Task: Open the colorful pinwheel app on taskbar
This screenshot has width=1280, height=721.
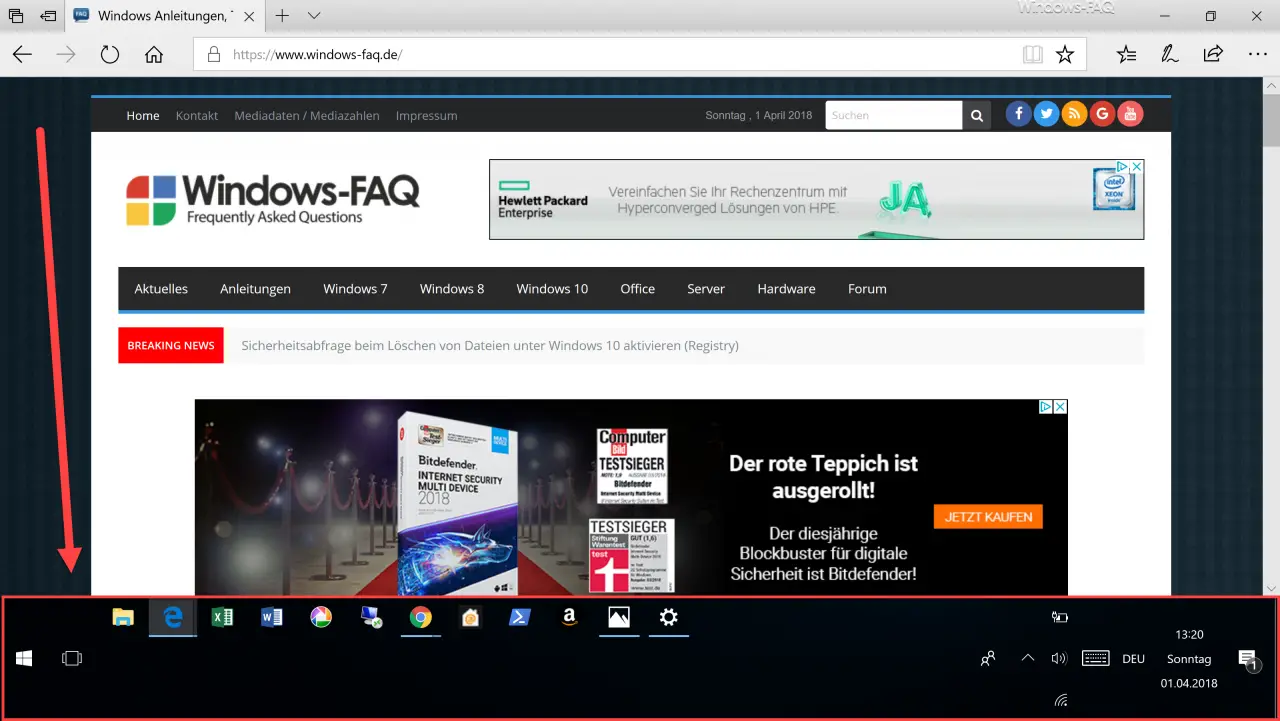Action: click(x=320, y=617)
